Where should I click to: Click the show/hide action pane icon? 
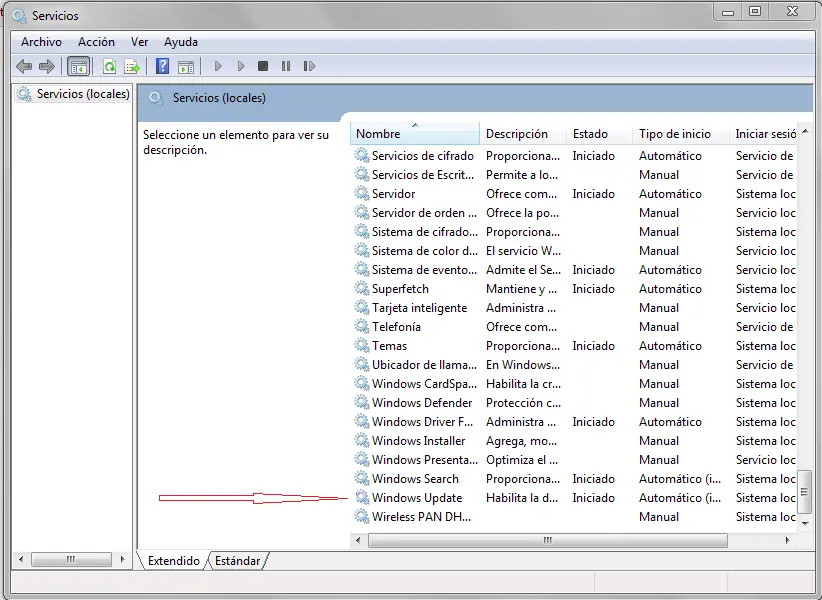pos(186,67)
